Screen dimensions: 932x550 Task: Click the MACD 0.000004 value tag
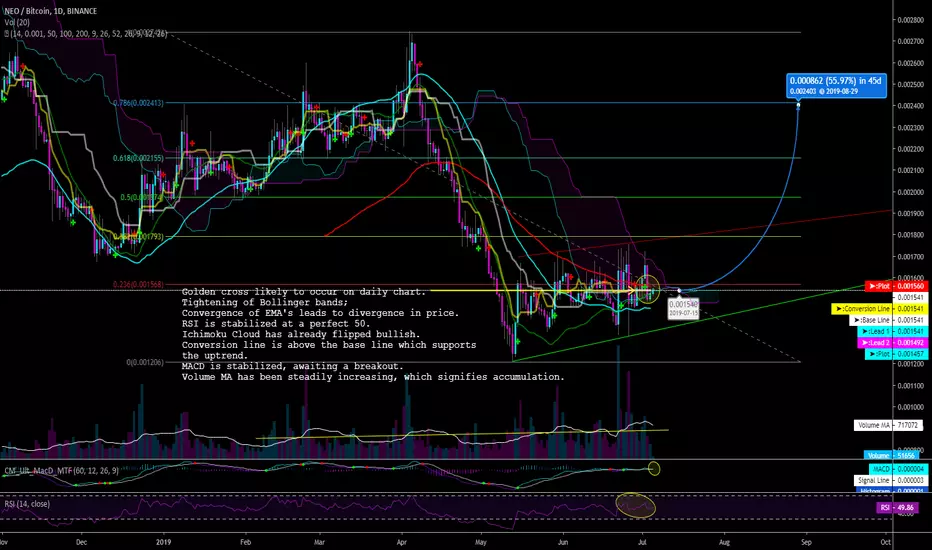[898, 469]
